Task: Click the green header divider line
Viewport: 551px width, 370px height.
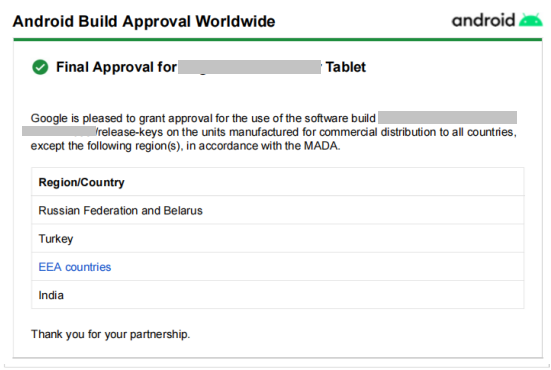Action: [x=278, y=39]
